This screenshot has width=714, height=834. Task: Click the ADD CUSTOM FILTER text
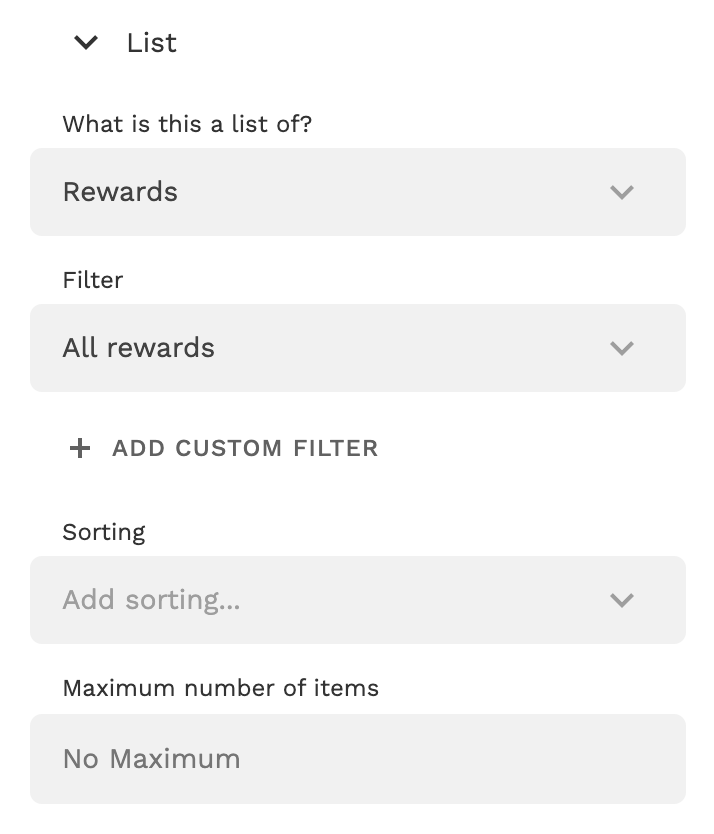(x=245, y=448)
